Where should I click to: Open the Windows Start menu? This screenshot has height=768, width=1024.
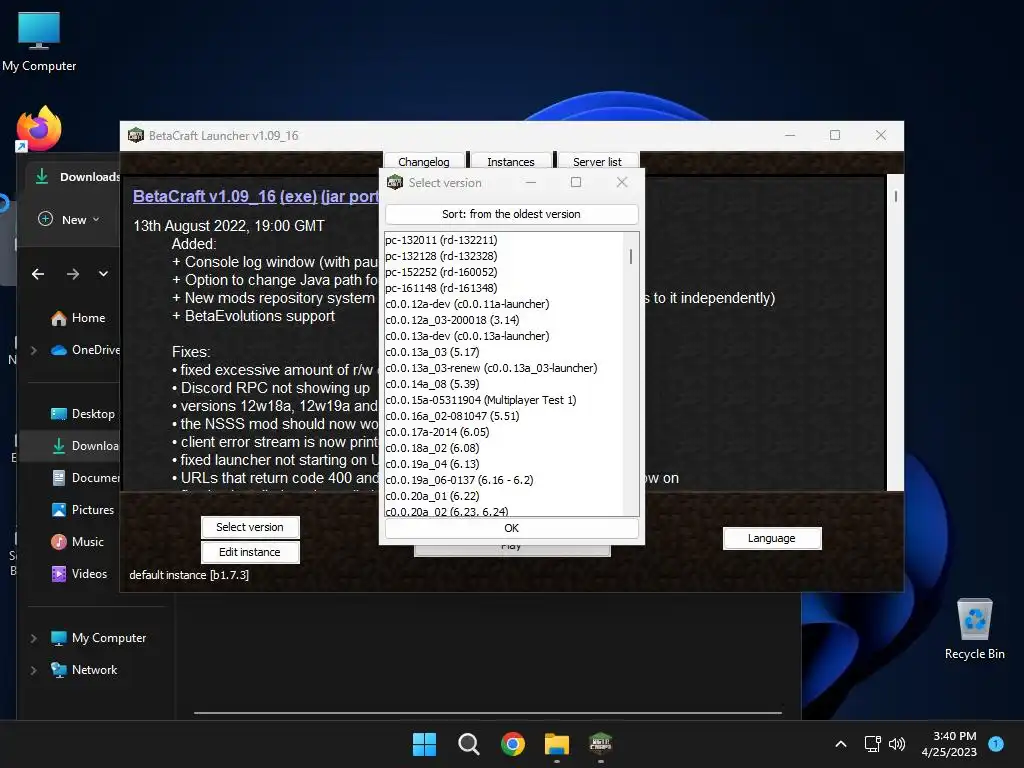click(424, 744)
